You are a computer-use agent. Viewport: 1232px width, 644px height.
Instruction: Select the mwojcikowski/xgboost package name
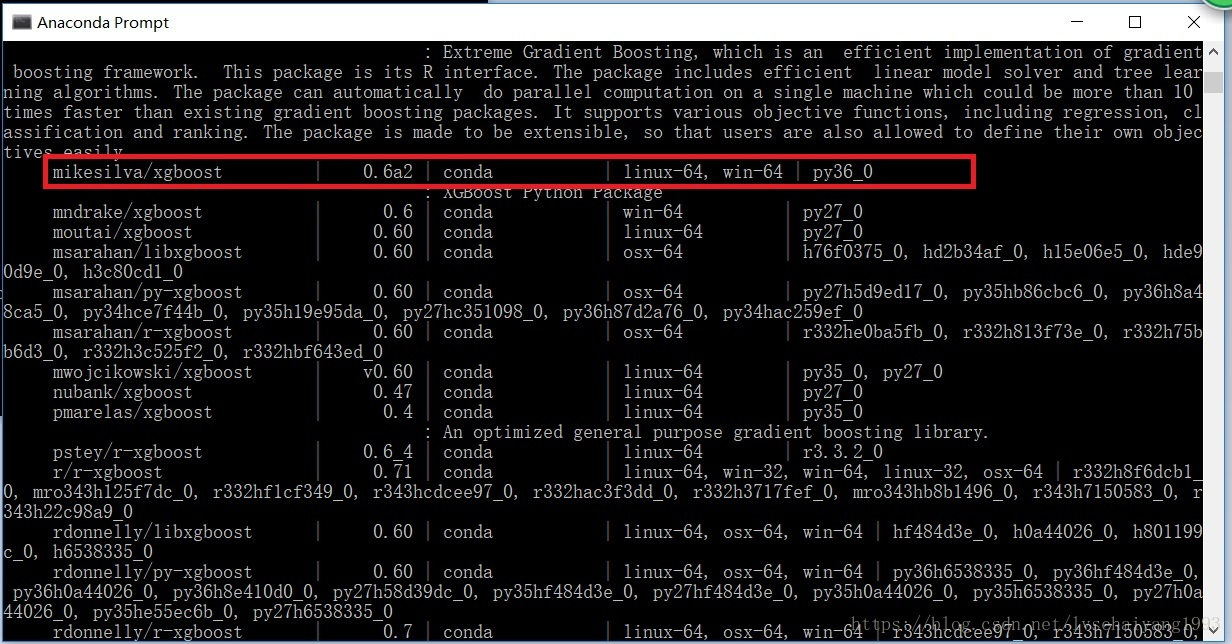153,372
